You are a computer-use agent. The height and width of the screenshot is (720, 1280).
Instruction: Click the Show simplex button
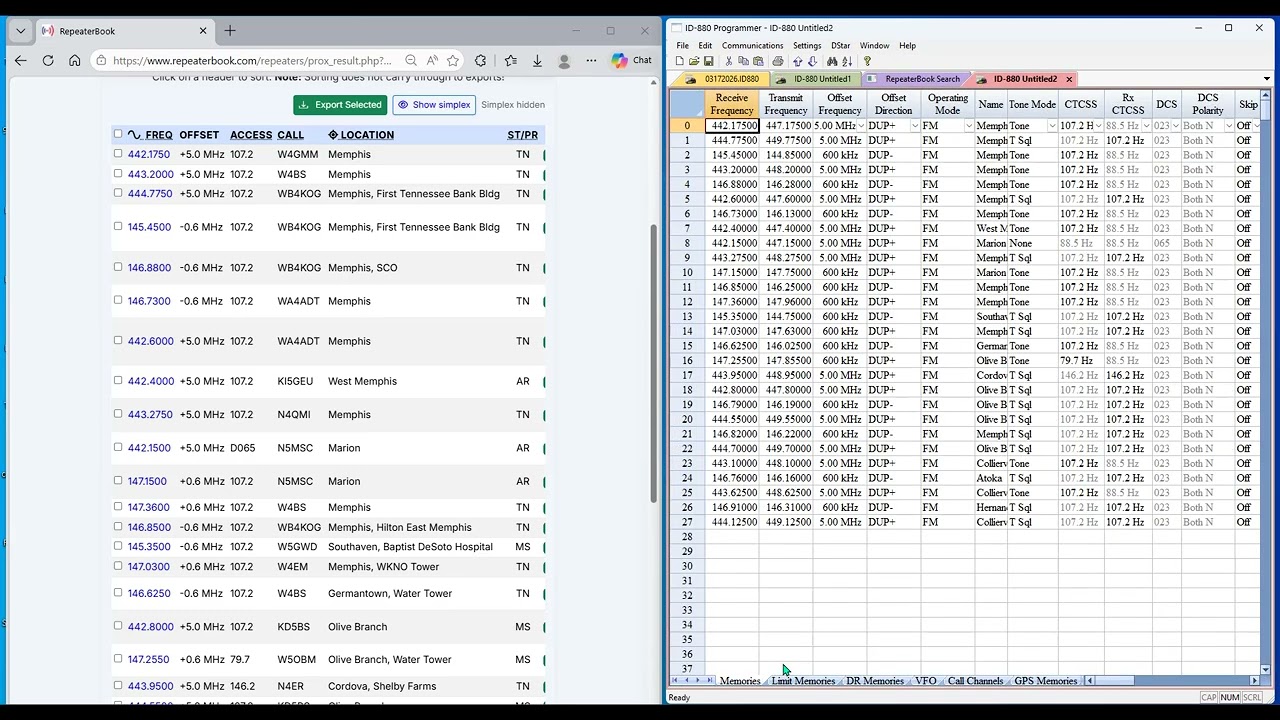point(434,104)
